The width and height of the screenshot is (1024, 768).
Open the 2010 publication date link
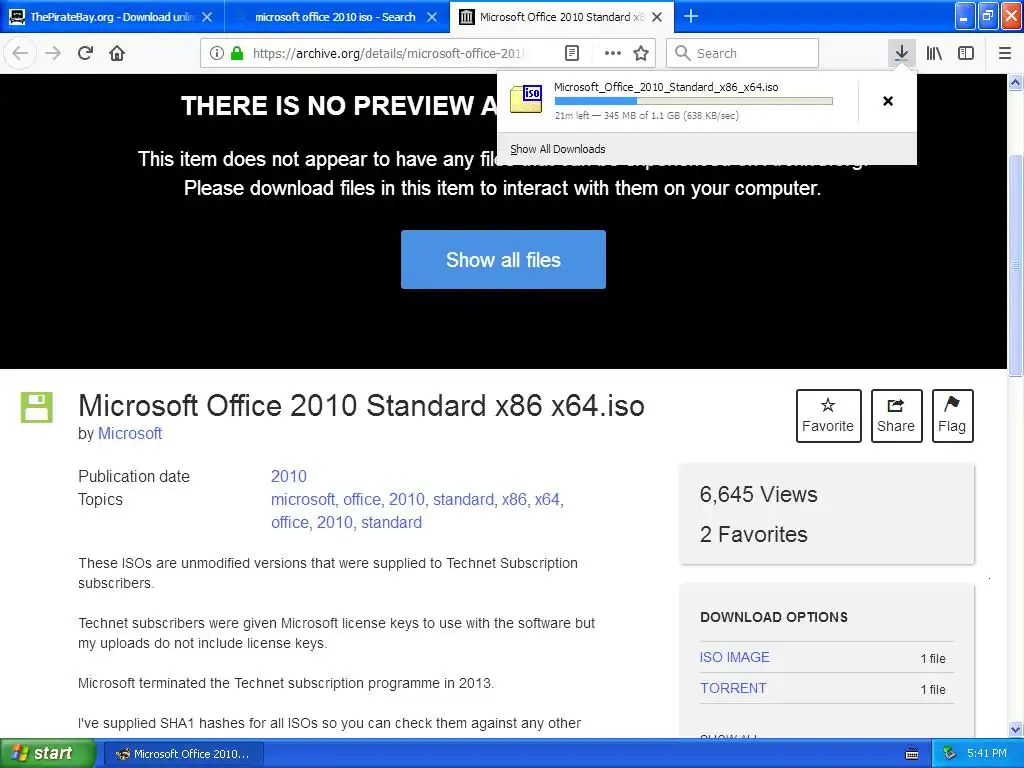(289, 476)
